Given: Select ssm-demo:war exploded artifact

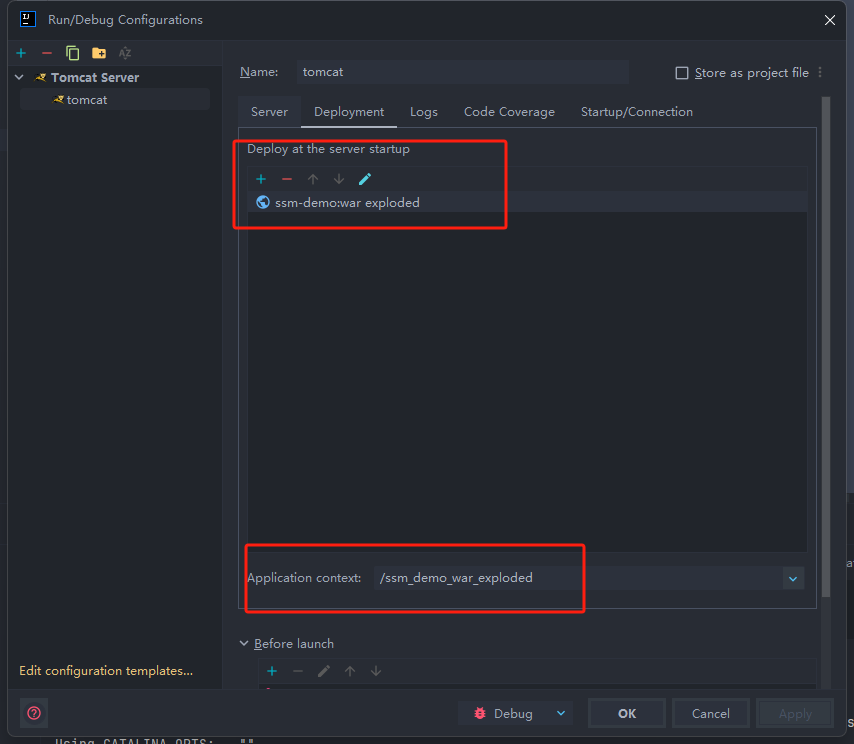Looking at the screenshot, I should point(346,202).
